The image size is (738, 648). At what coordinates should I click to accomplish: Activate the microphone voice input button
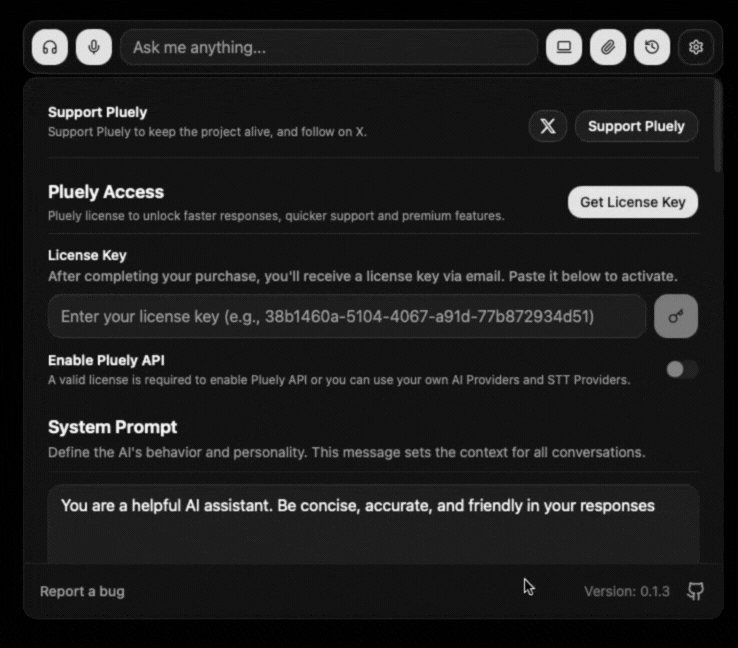pos(94,47)
